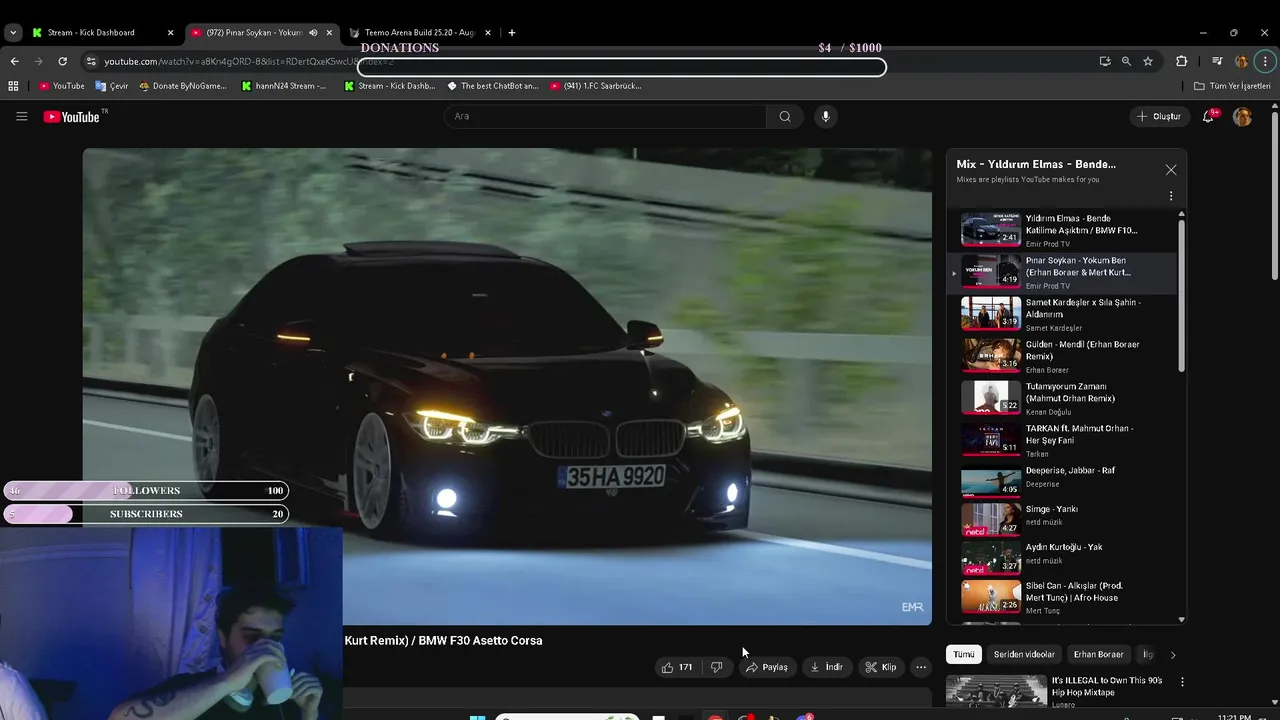
Task: Share the video via Paylaş
Action: click(x=766, y=667)
